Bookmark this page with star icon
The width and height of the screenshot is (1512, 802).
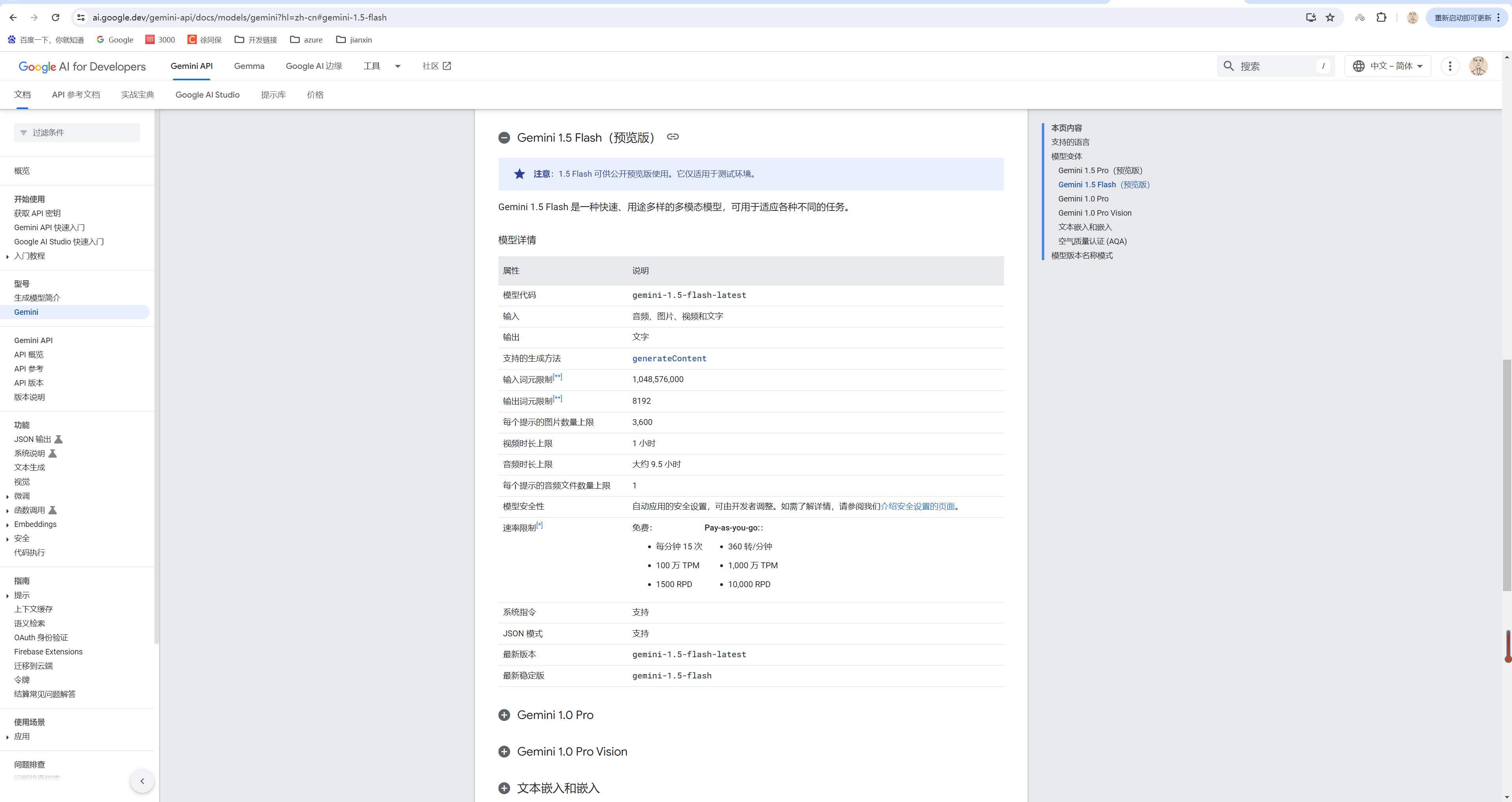[x=1330, y=18]
